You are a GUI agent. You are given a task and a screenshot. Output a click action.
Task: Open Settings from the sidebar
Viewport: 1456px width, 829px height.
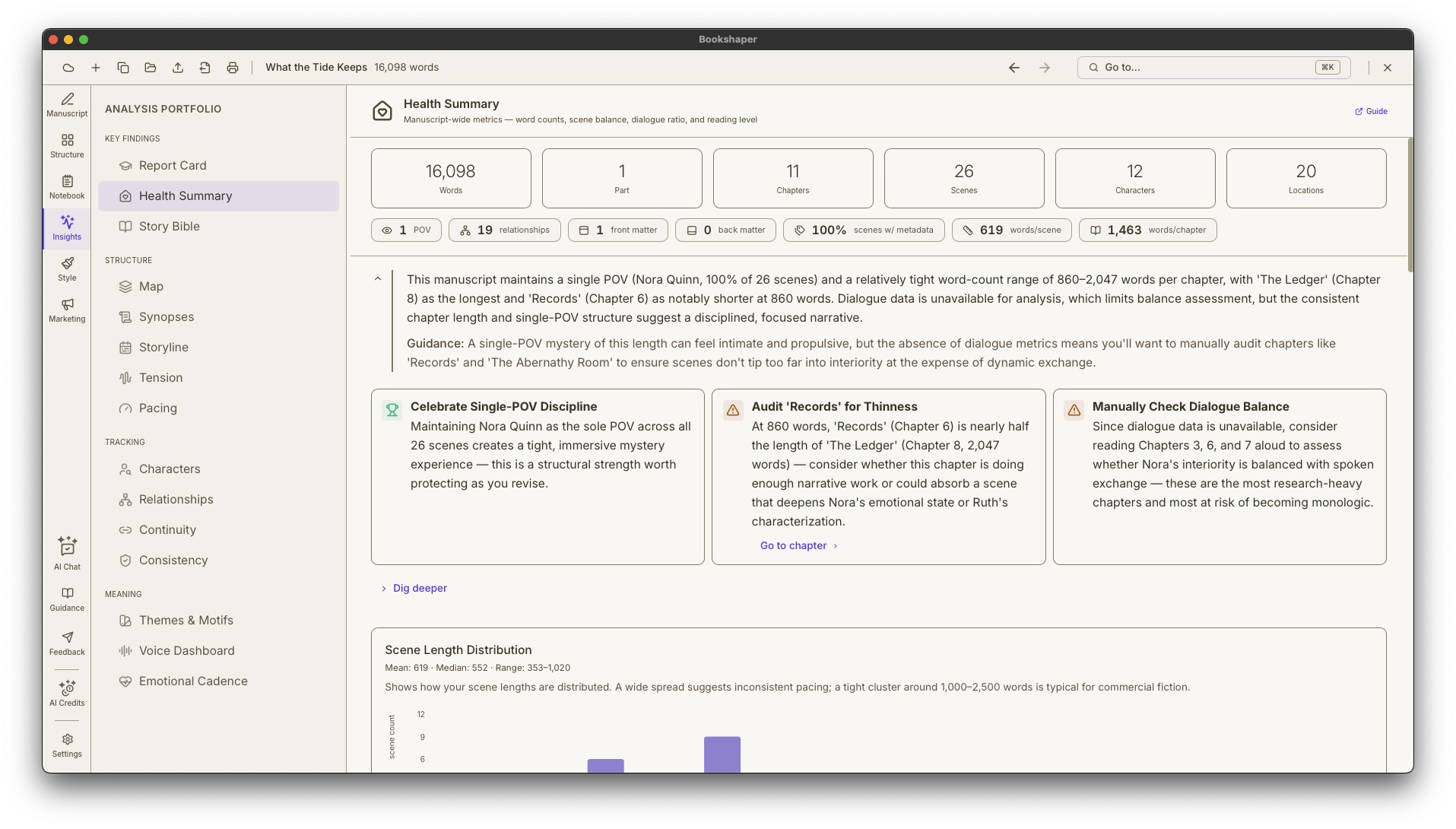[x=67, y=745]
